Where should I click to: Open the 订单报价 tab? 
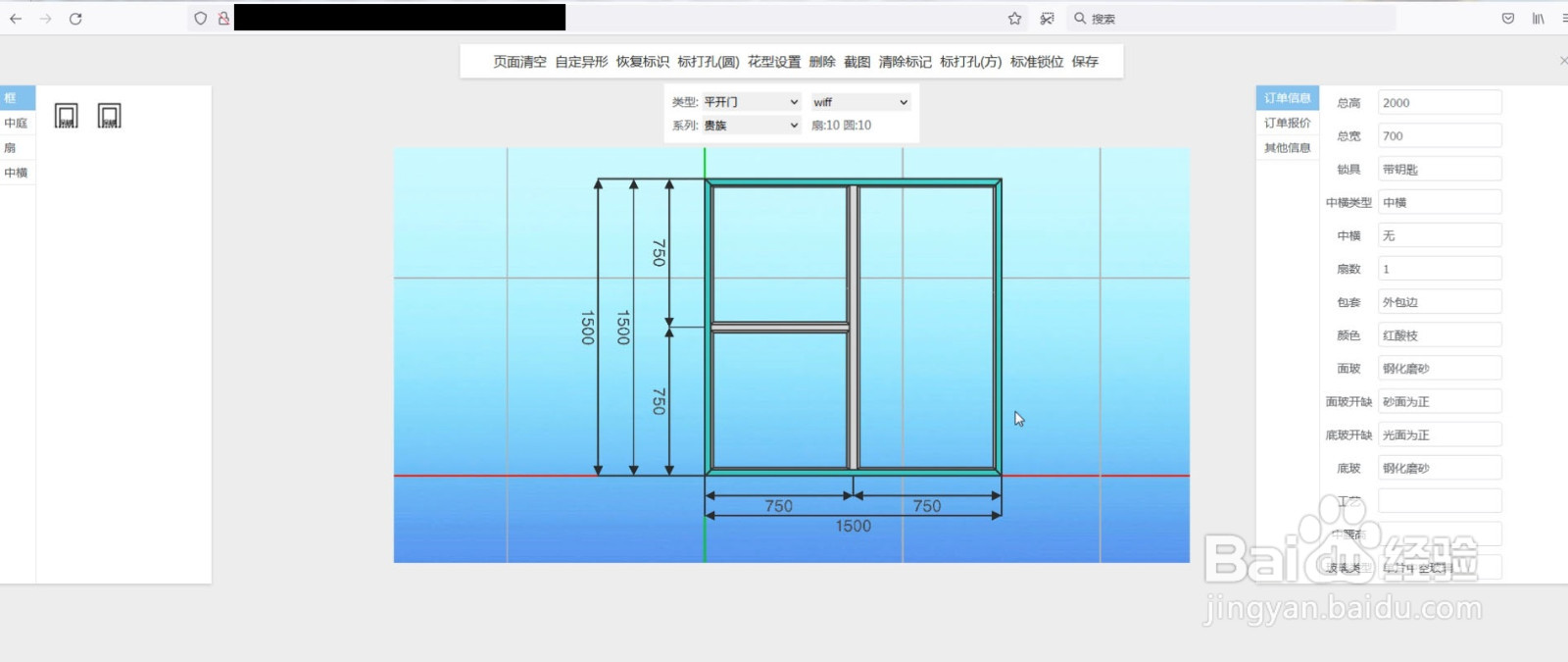[1287, 123]
